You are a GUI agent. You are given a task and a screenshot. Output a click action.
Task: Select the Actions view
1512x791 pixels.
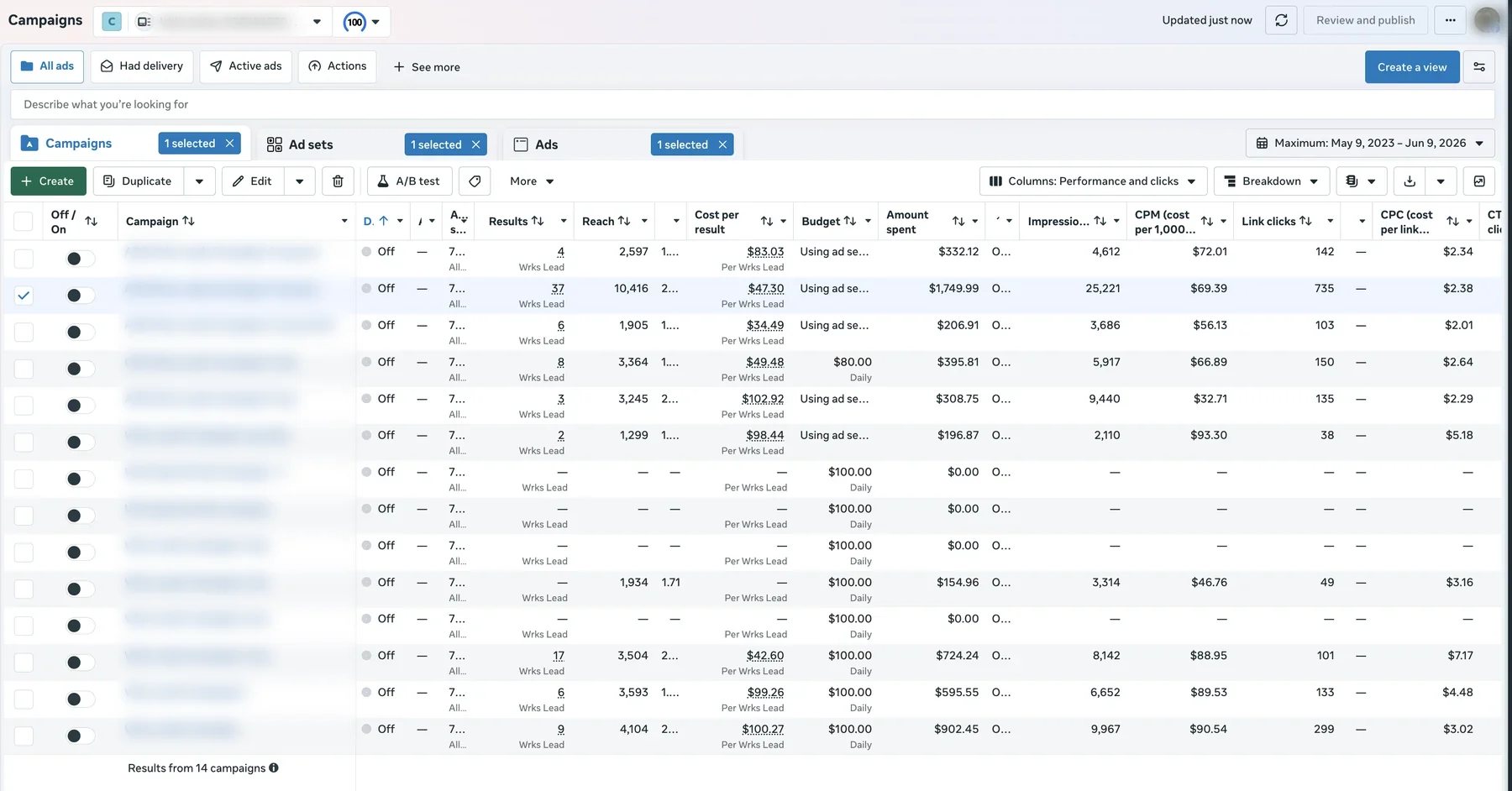[338, 66]
